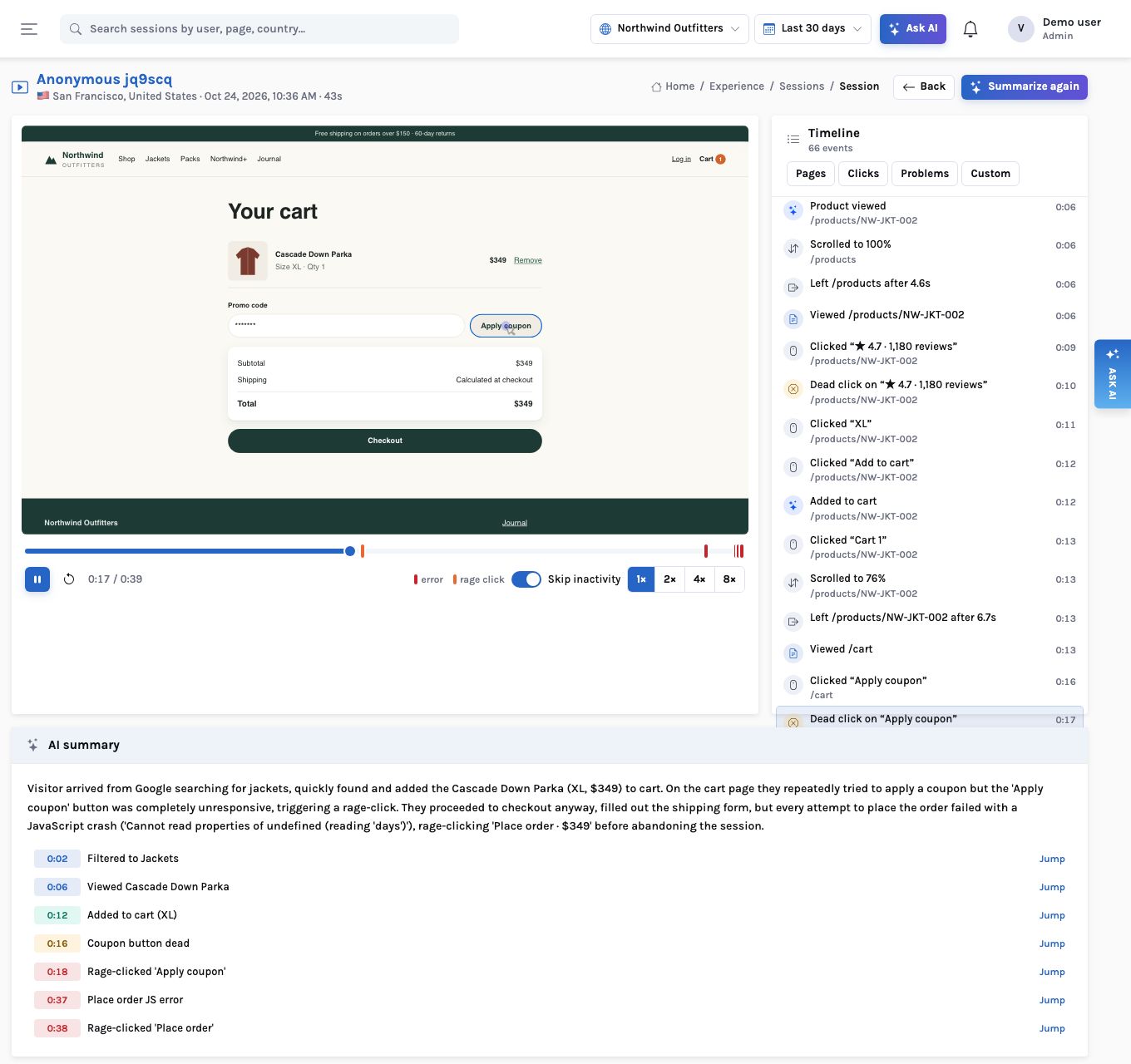Screen dimensions: 1131x1064
Task: Filter timeline by Custom events
Action: click(990, 174)
